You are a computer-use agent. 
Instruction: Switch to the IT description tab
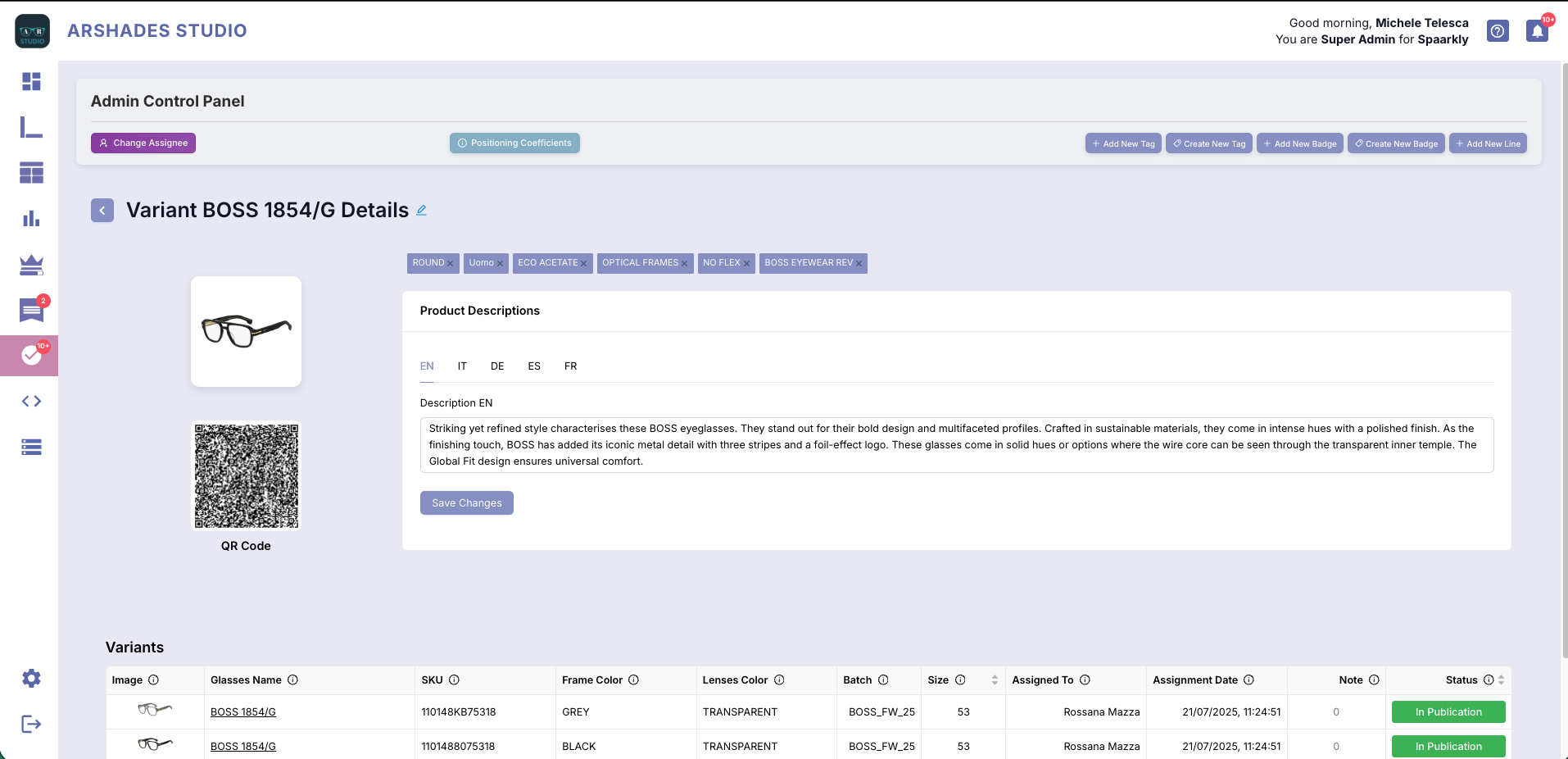coord(462,366)
